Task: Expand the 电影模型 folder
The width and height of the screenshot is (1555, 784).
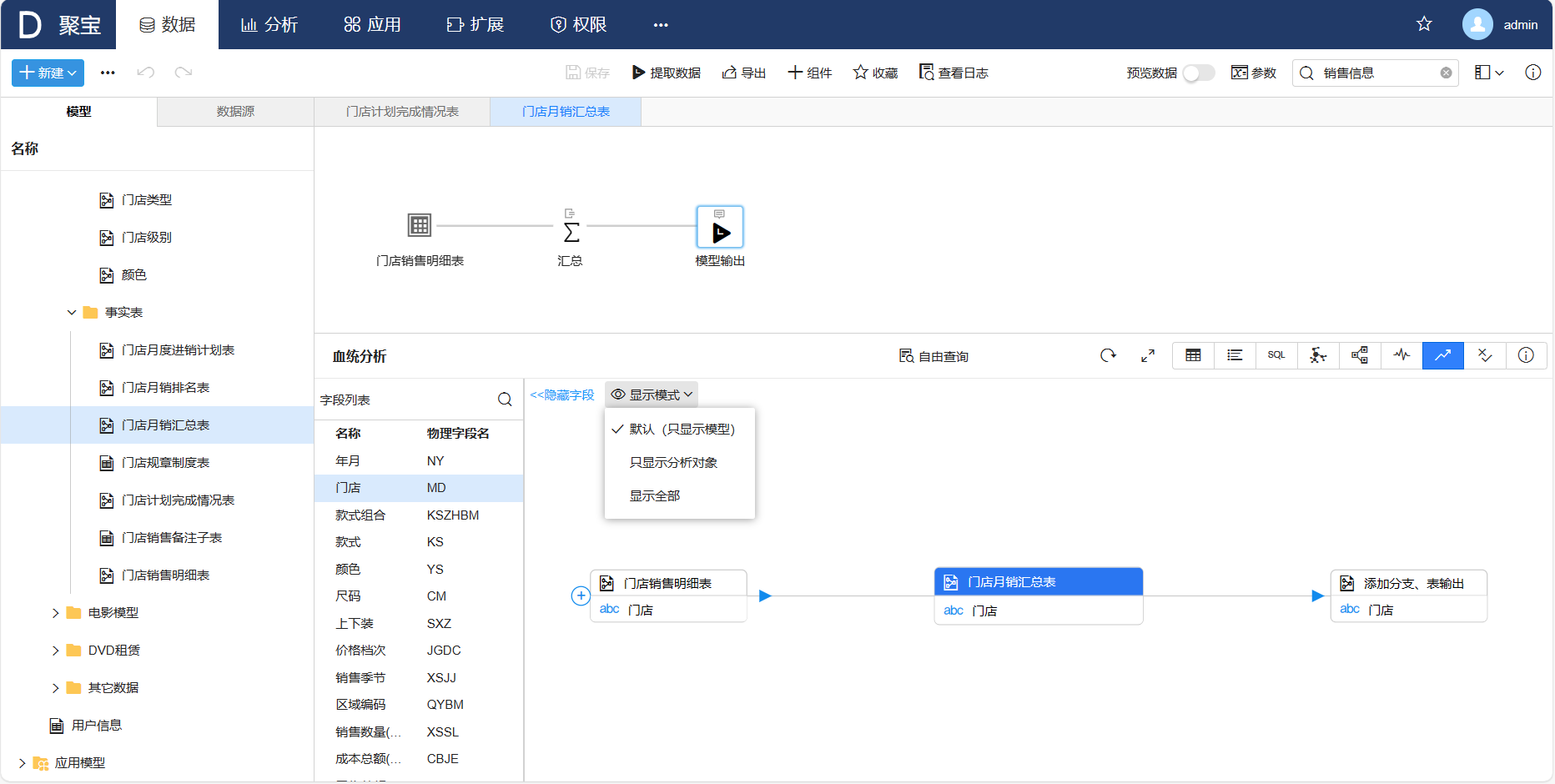Action: click(x=55, y=612)
